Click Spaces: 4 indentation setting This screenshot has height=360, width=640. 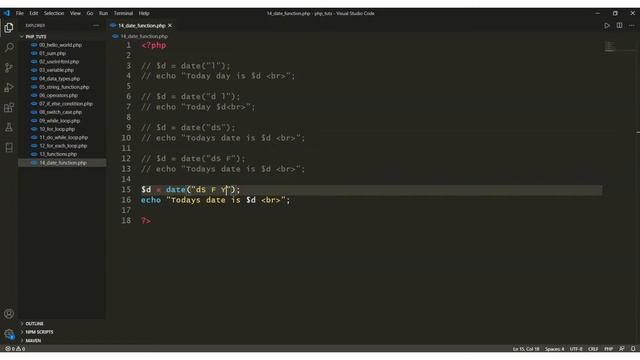tap(554, 349)
